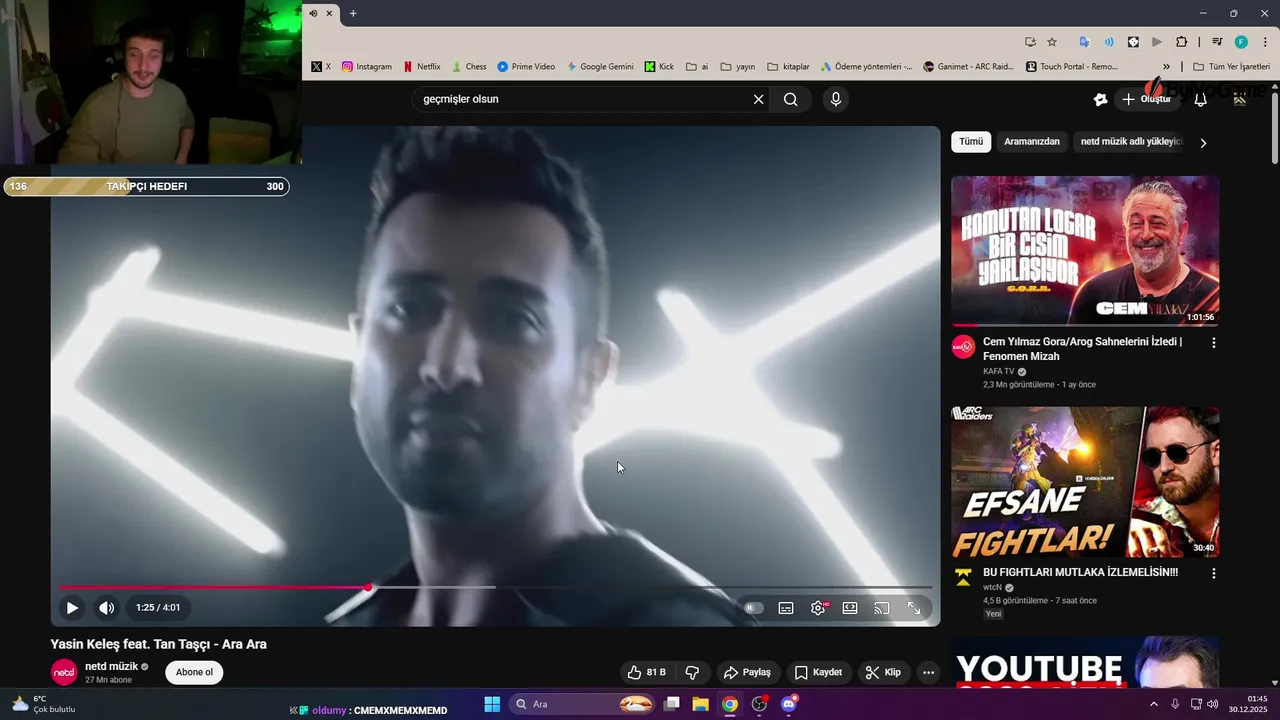Open the Netflix bookmark

(421, 66)
